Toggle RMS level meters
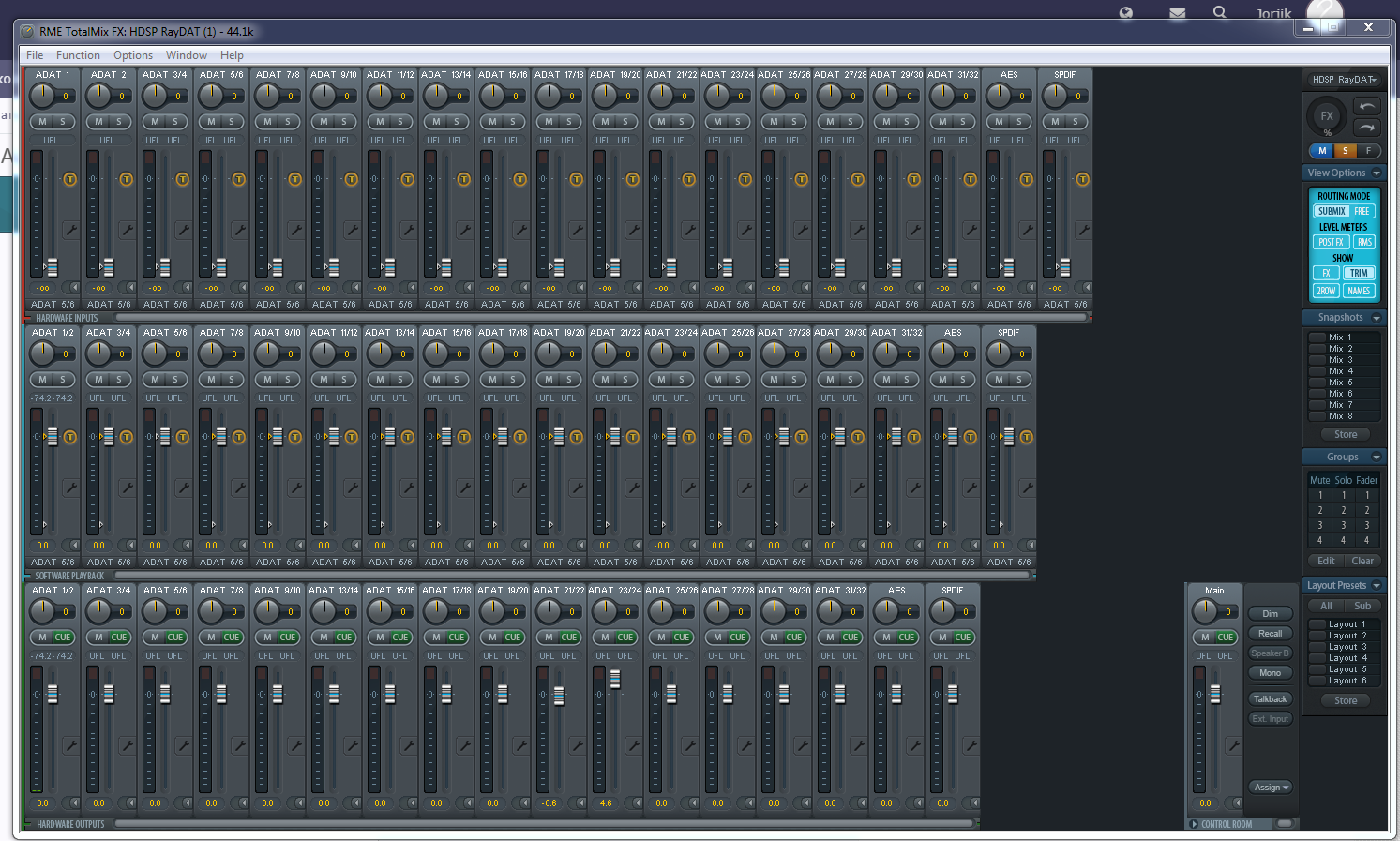 click(1364, 242)
